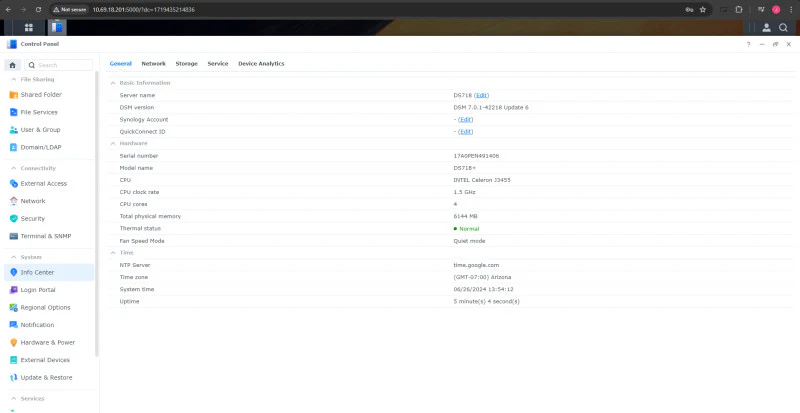800x413 pixels.
Task: Open the Security section
Action: pyautogui.click(x=28, y=218)
